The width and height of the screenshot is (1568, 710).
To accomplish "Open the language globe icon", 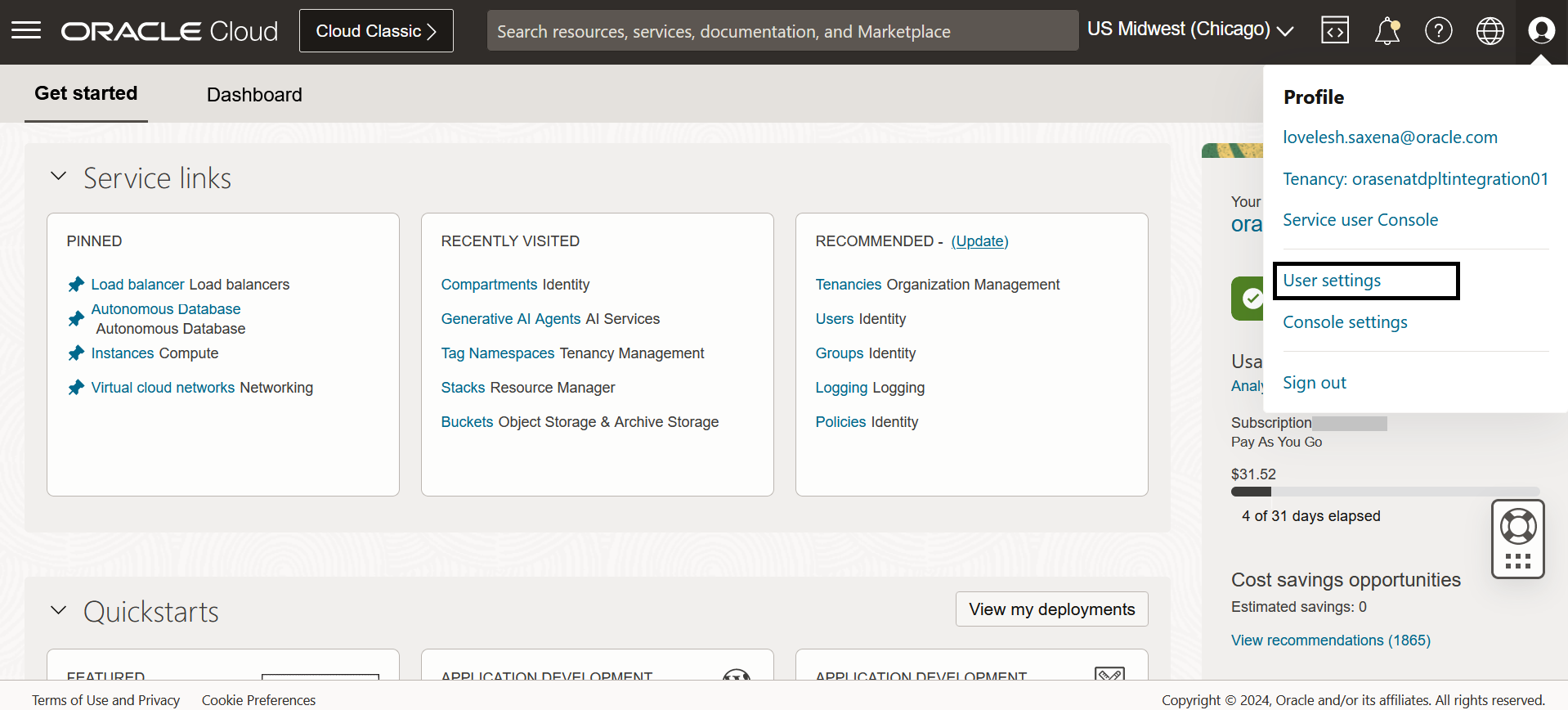I will coord(1490,31).
